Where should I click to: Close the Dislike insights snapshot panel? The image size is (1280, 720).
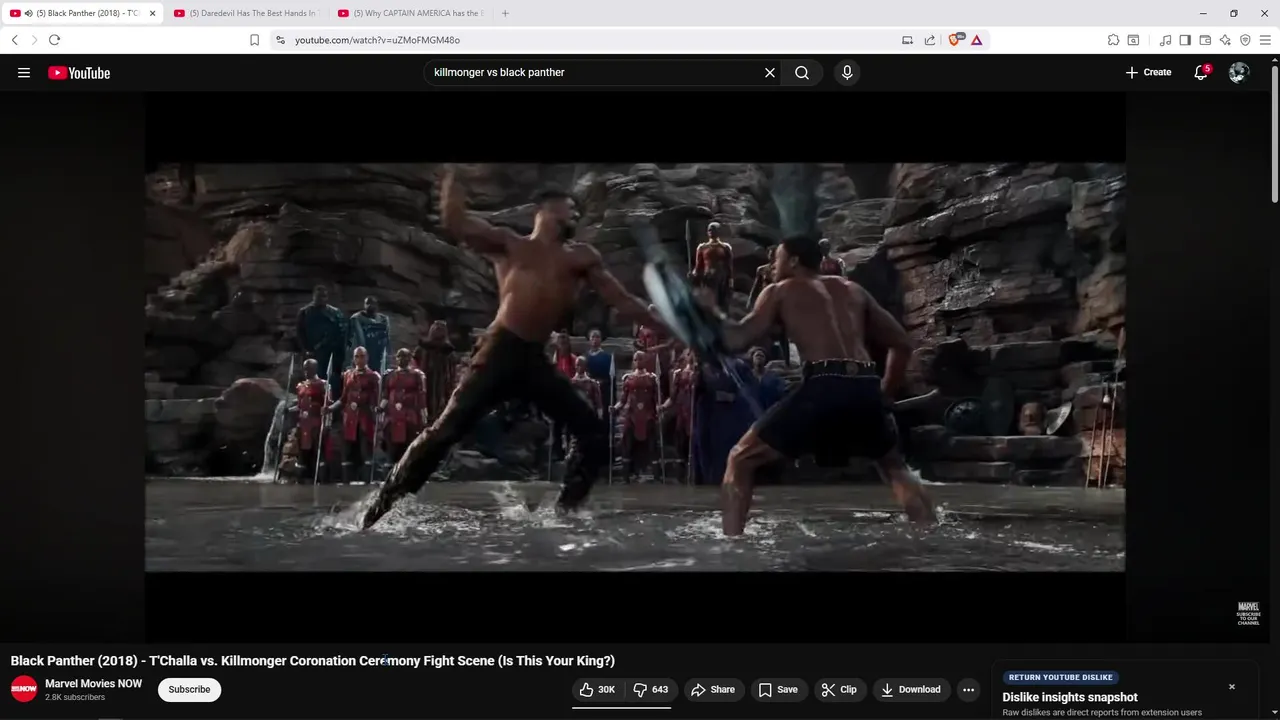point(1232,687)
